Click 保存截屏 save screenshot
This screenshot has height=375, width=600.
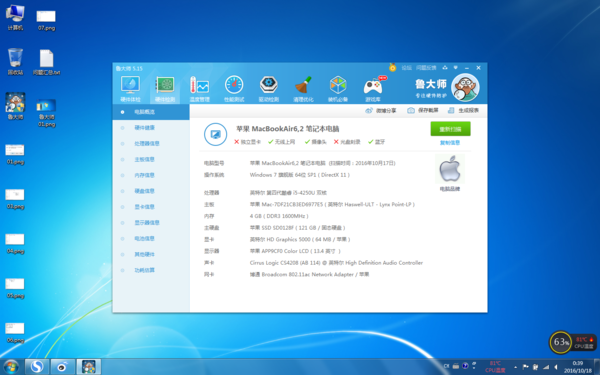tap(422, 111)
